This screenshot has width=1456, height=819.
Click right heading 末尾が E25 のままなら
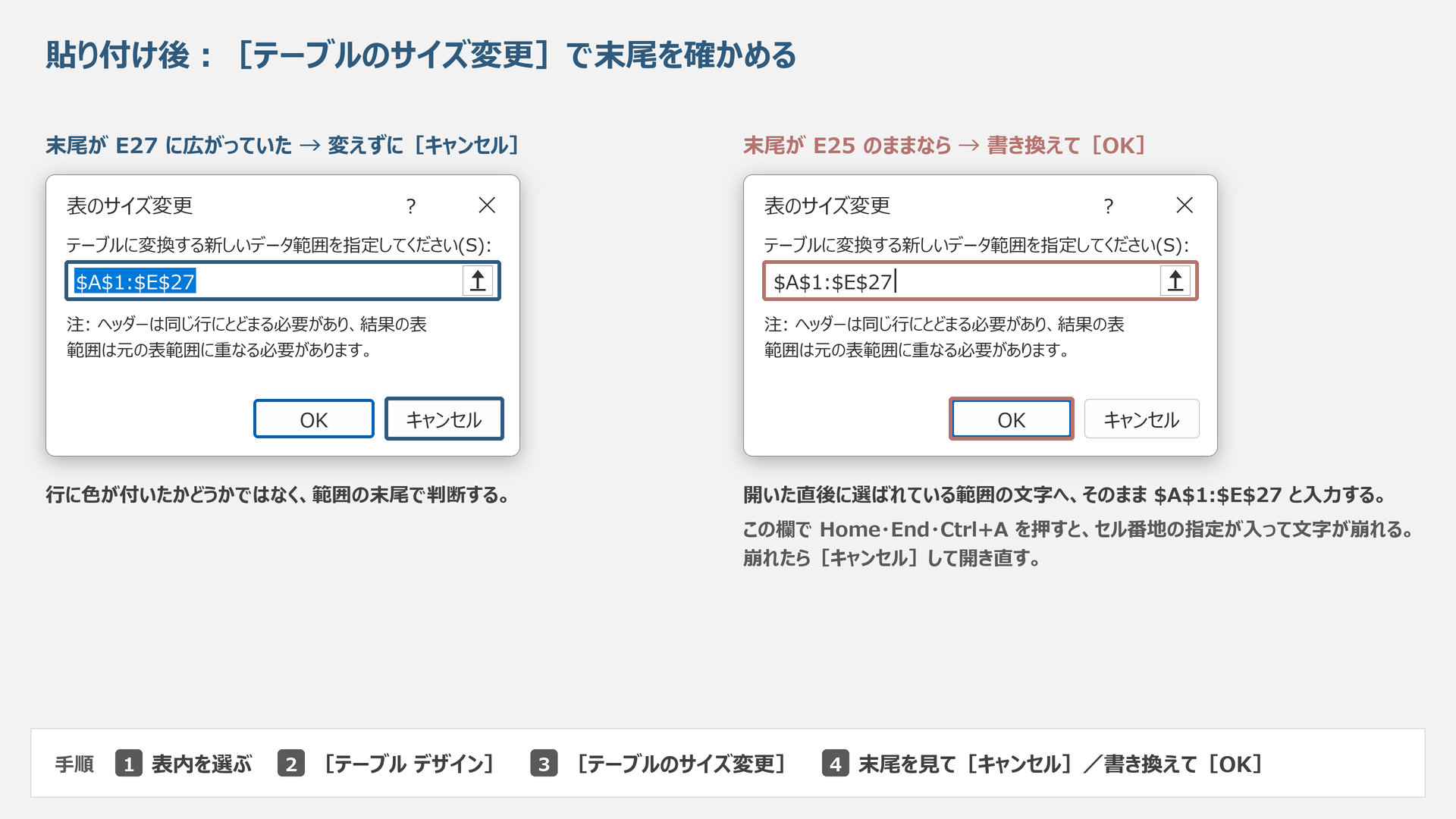pos(847,145)
